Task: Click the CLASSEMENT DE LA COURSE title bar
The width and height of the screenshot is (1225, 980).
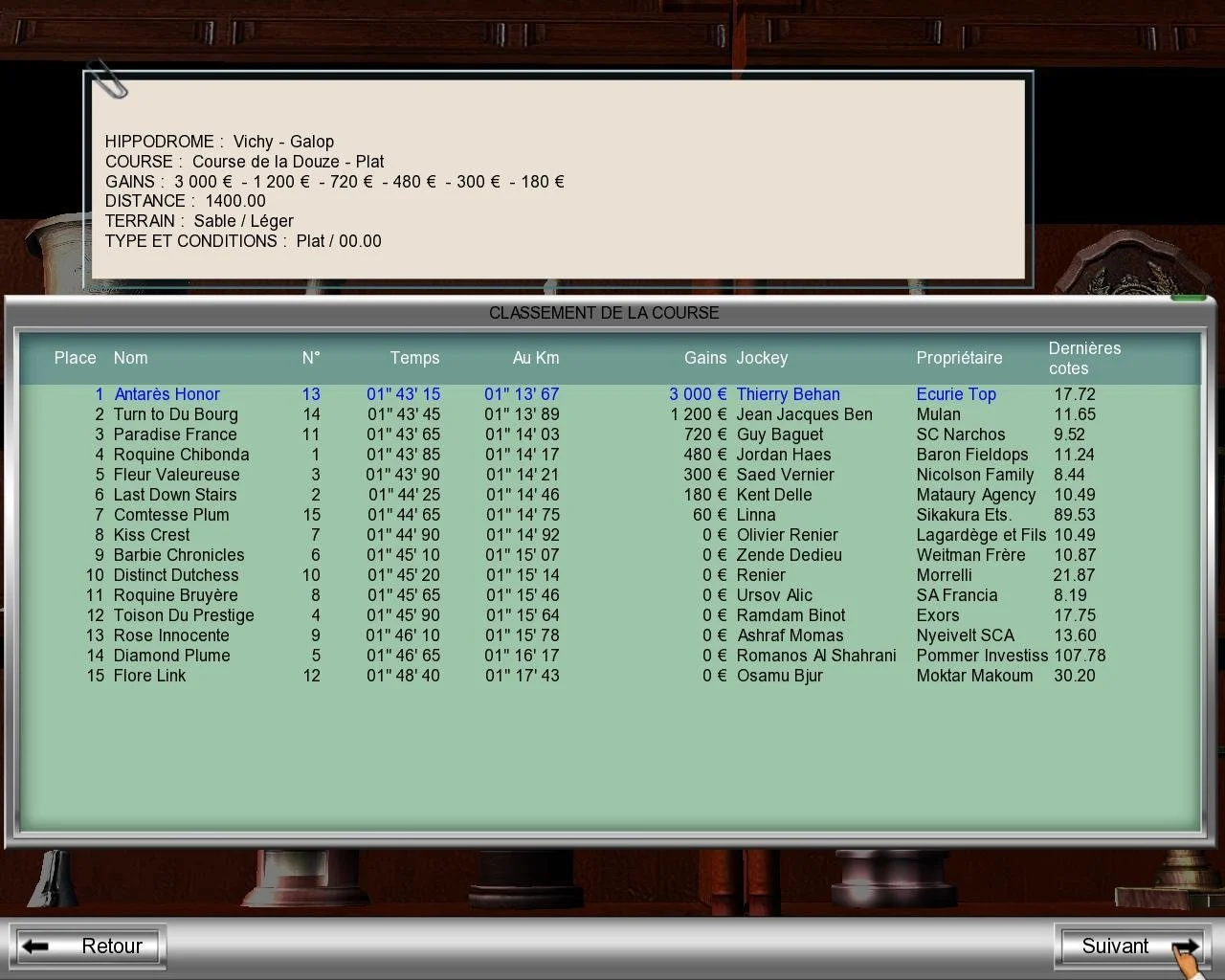Action: (x=603, y=312)
